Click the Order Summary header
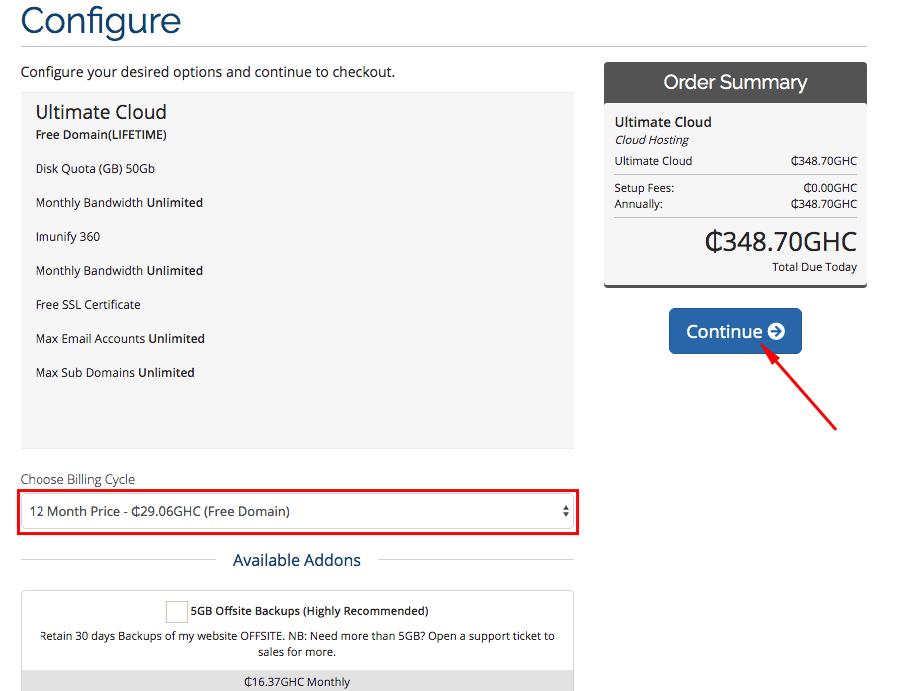This screenshot has height=691, width=911. pyautogui.click(x=735, y=82)
